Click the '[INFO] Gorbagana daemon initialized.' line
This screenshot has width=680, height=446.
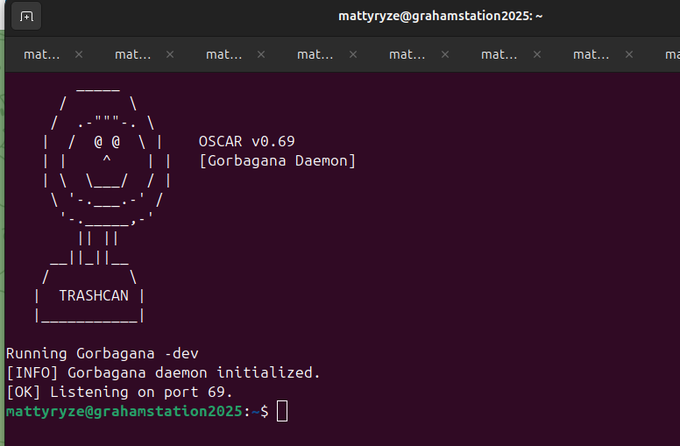click(163, 373)
